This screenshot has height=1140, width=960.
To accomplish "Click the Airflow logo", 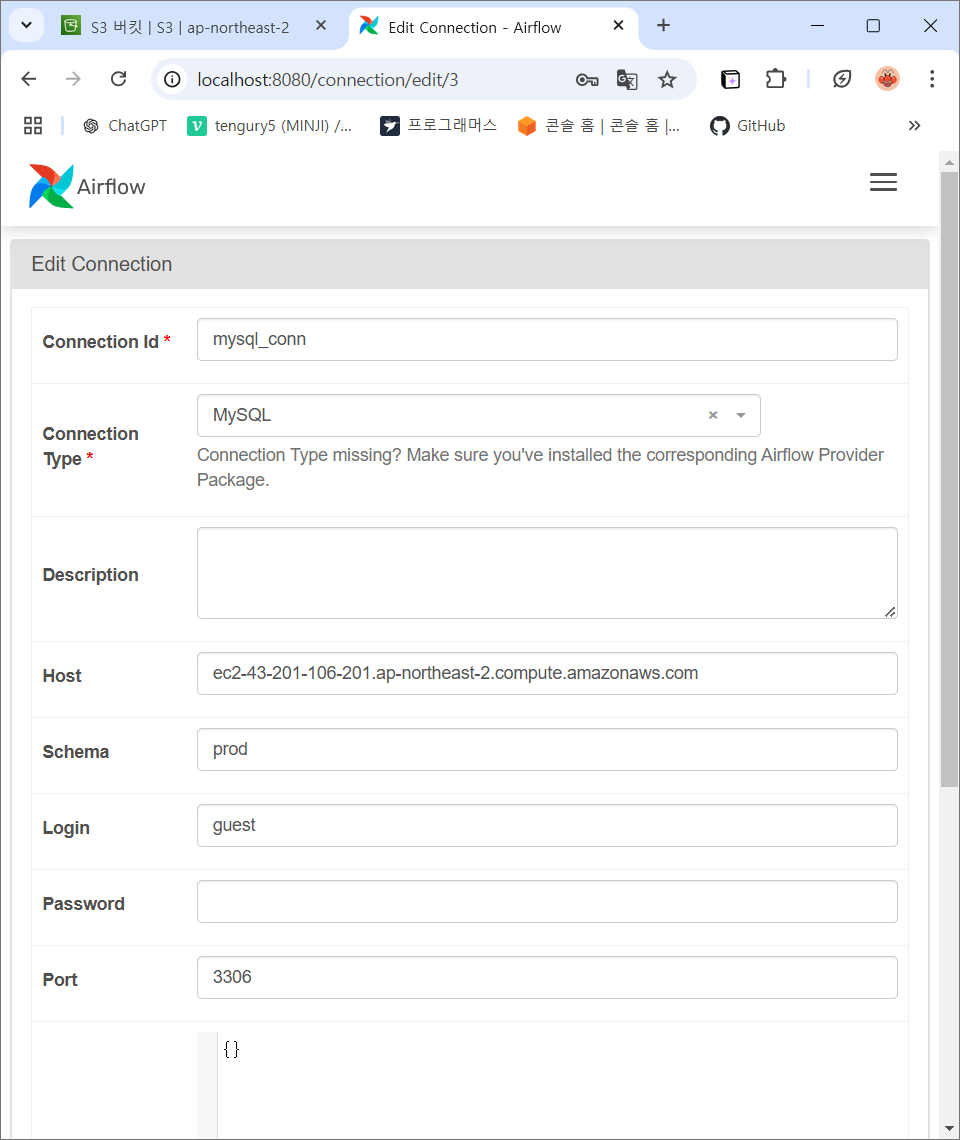I will tap(87, 187).
